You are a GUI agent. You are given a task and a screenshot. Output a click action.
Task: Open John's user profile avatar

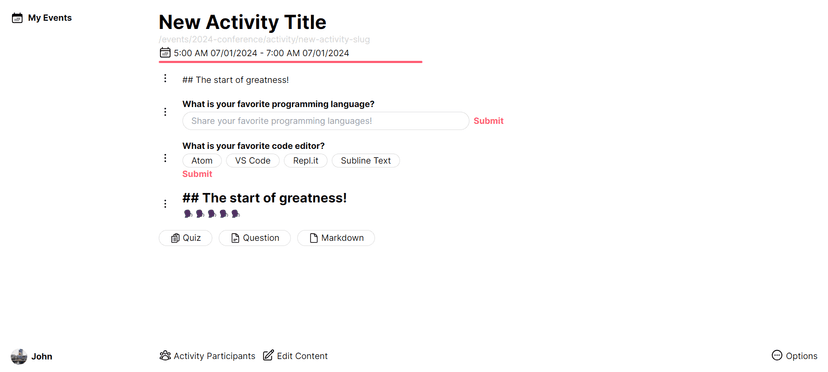(19, 357)
